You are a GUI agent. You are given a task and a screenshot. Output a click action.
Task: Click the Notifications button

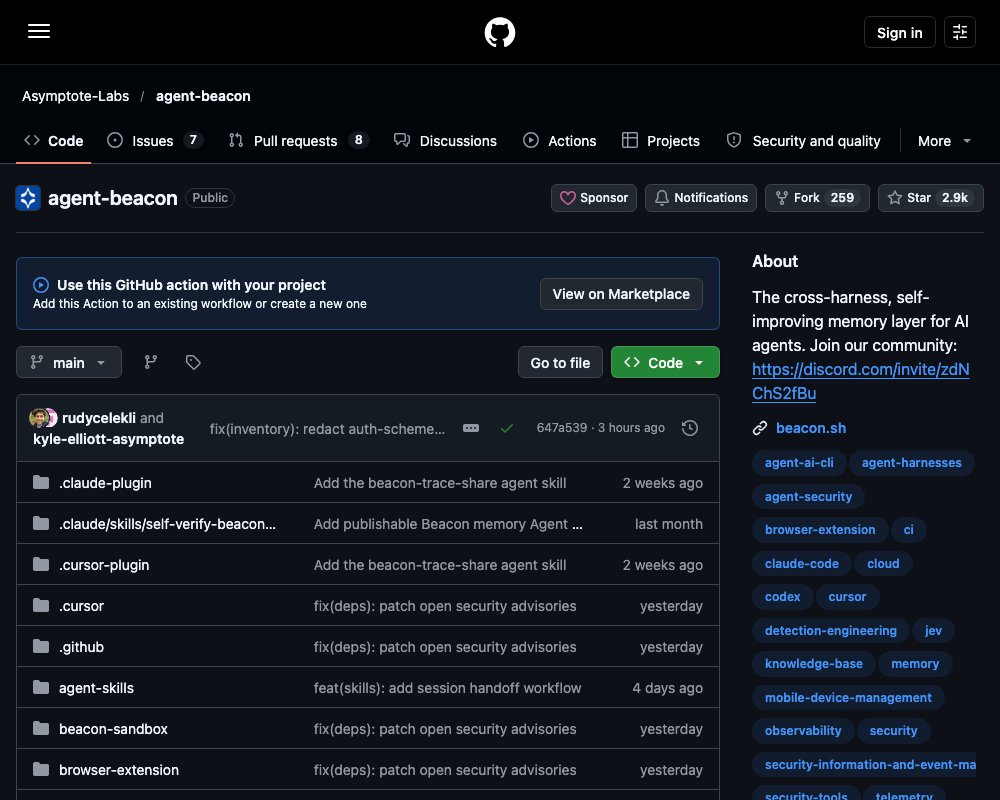tap(701, 198)
